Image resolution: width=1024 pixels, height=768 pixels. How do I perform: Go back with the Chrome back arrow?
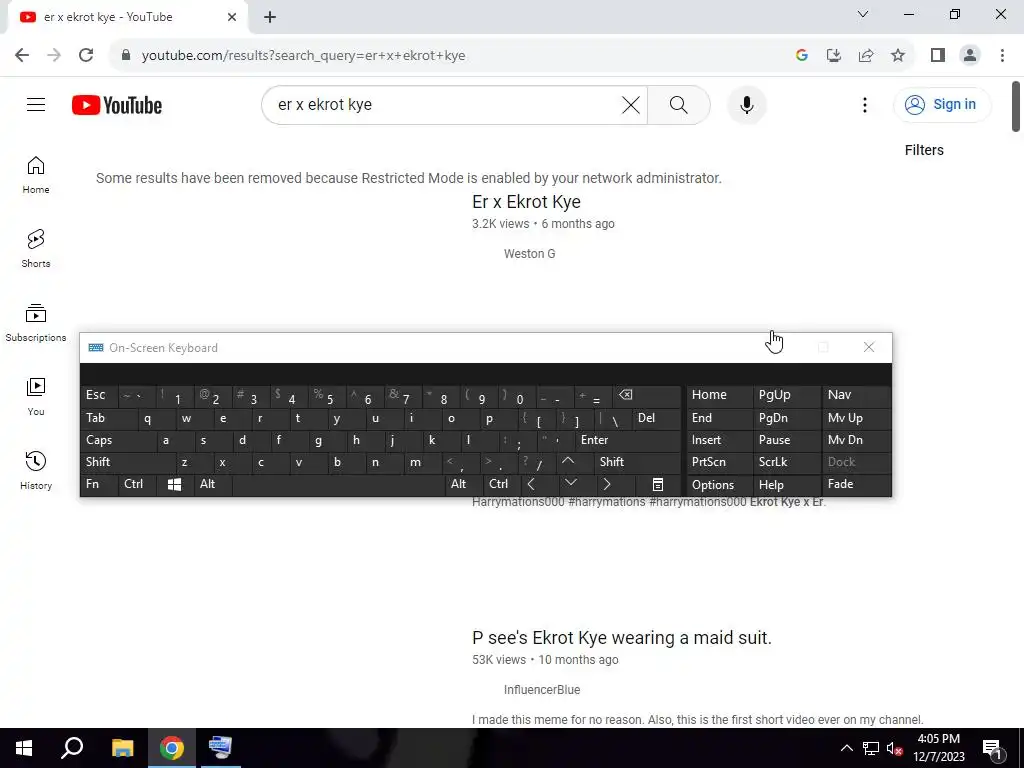point(22,55)
